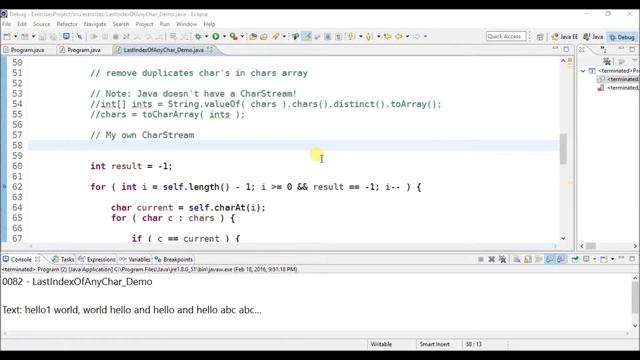
Task: Click line 60 'int result = -1;'
Action: pos(131,166)
